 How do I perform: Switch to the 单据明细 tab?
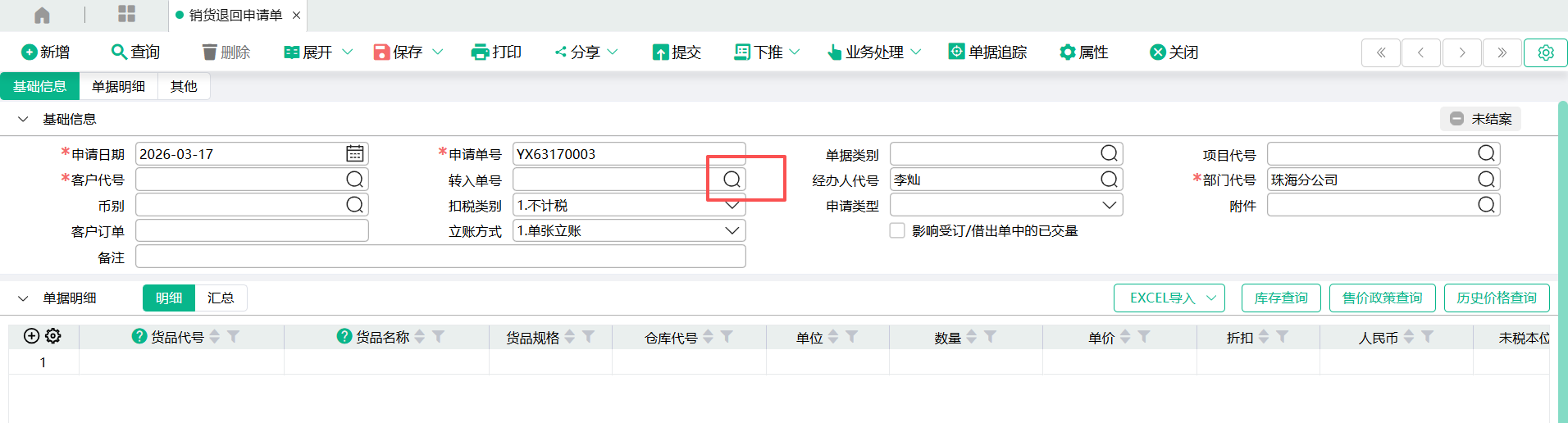(x=118, y=86)
